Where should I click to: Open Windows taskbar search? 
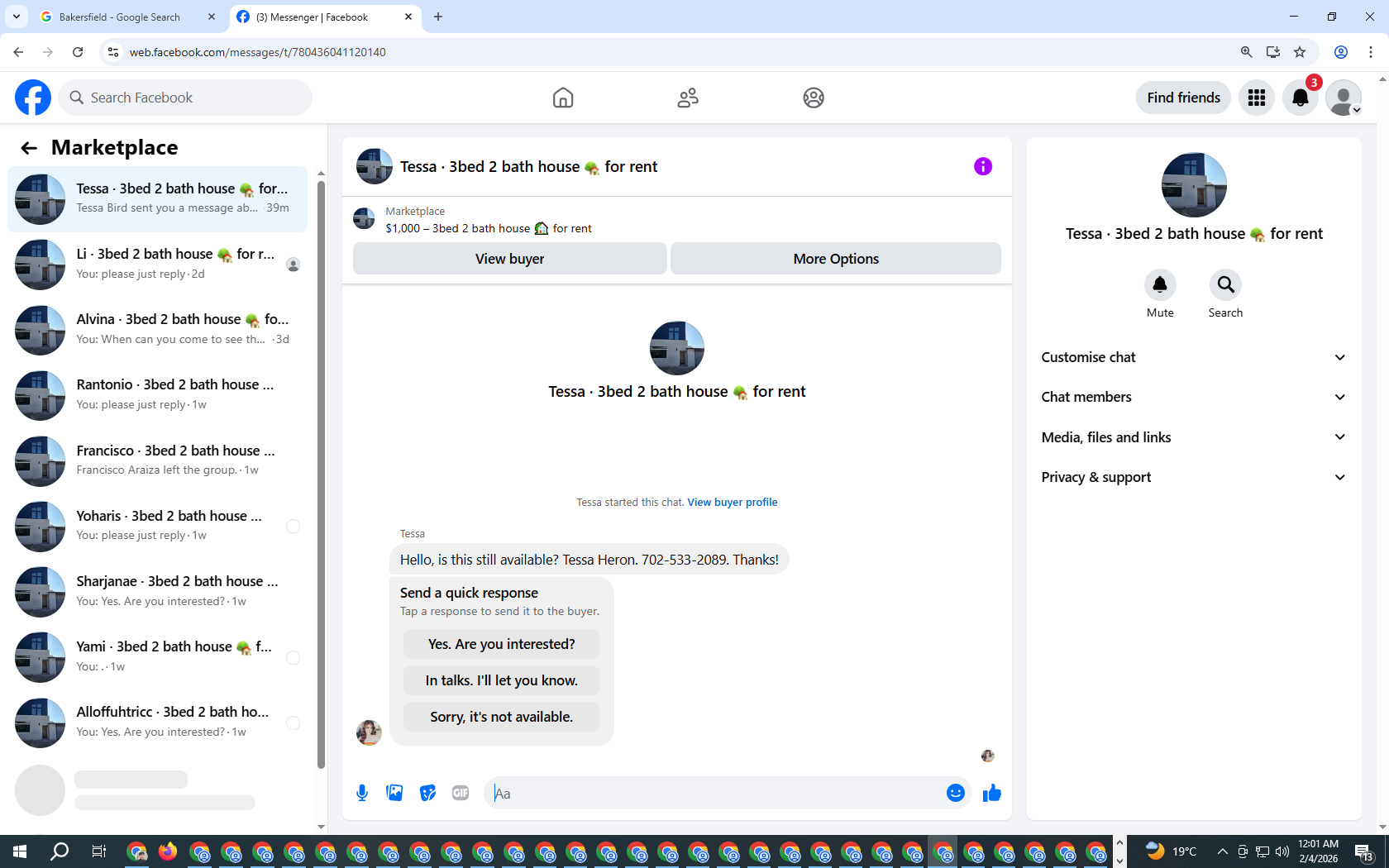[60, 851]
